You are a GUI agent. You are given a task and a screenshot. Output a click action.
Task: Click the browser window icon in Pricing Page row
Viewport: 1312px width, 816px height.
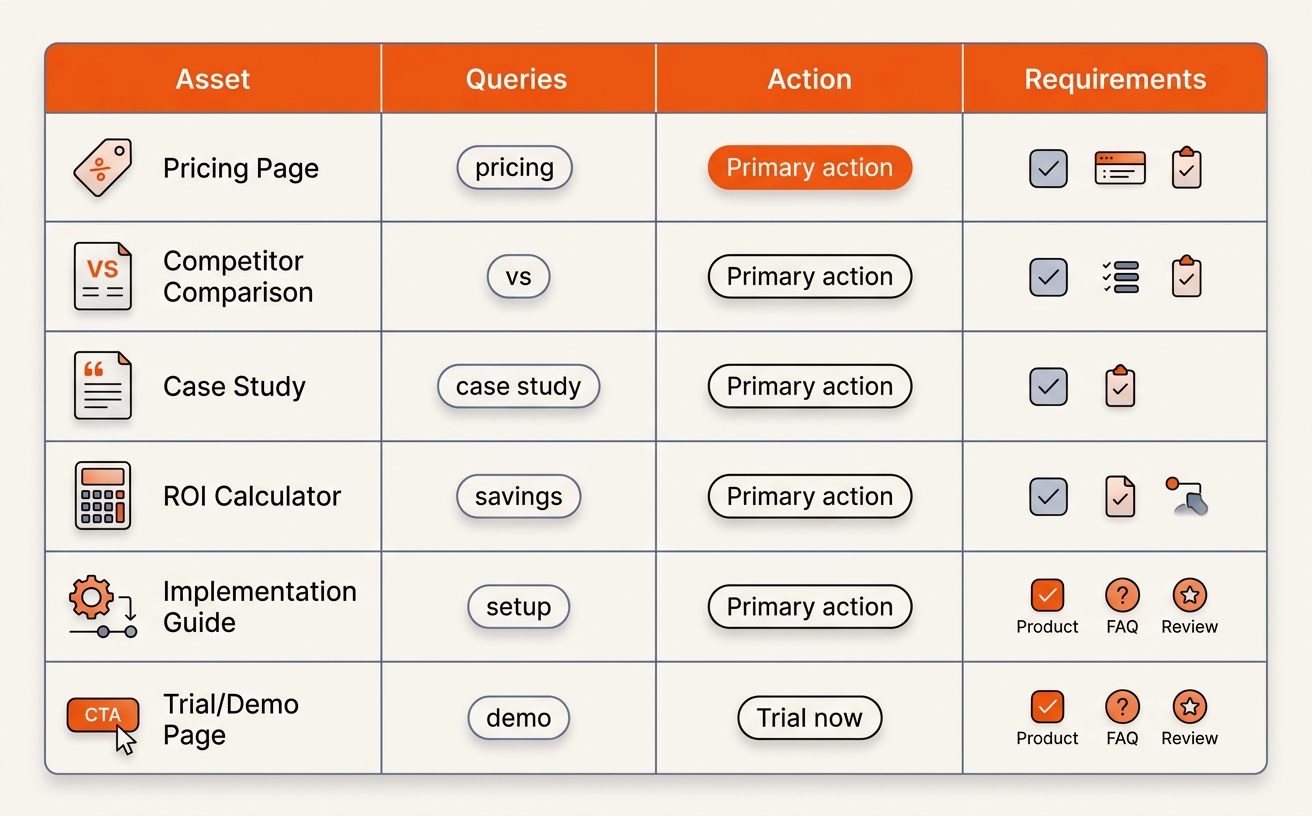tap(1120, 168)
